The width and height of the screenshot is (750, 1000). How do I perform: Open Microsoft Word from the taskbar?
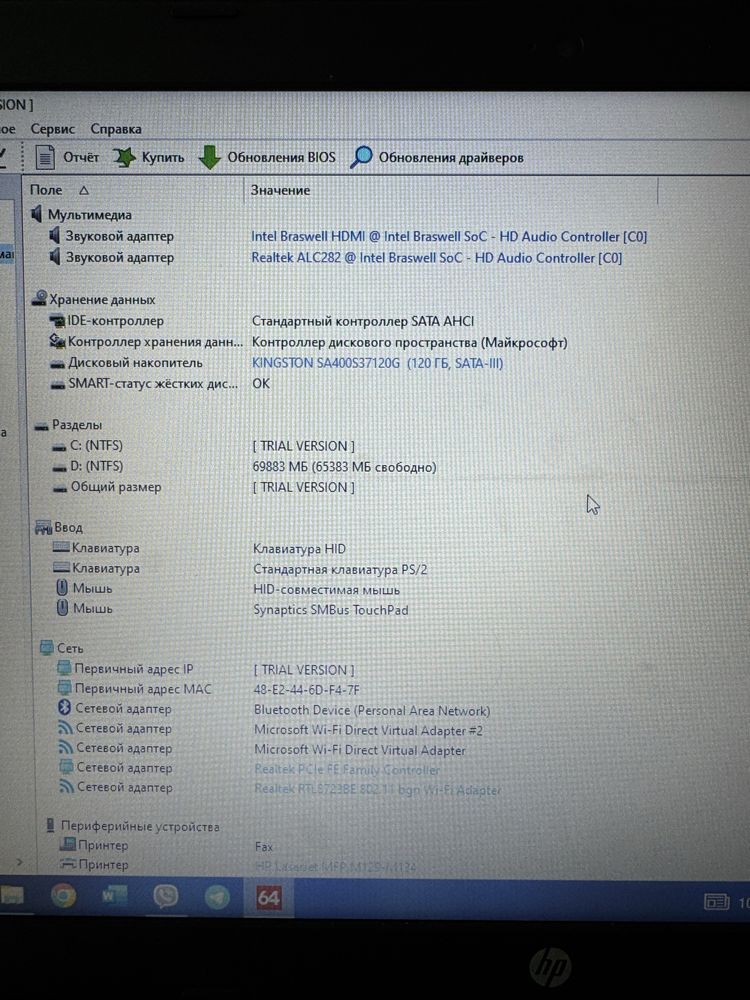pyautogui.click(x=115, y=896)
